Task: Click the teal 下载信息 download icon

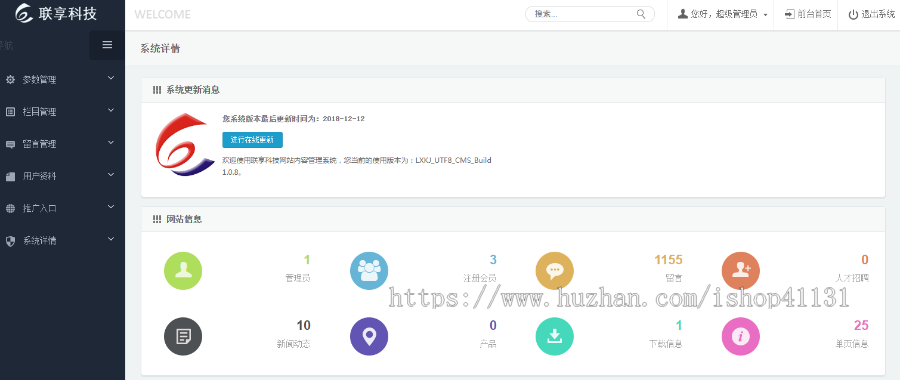Action: [554, 336]
